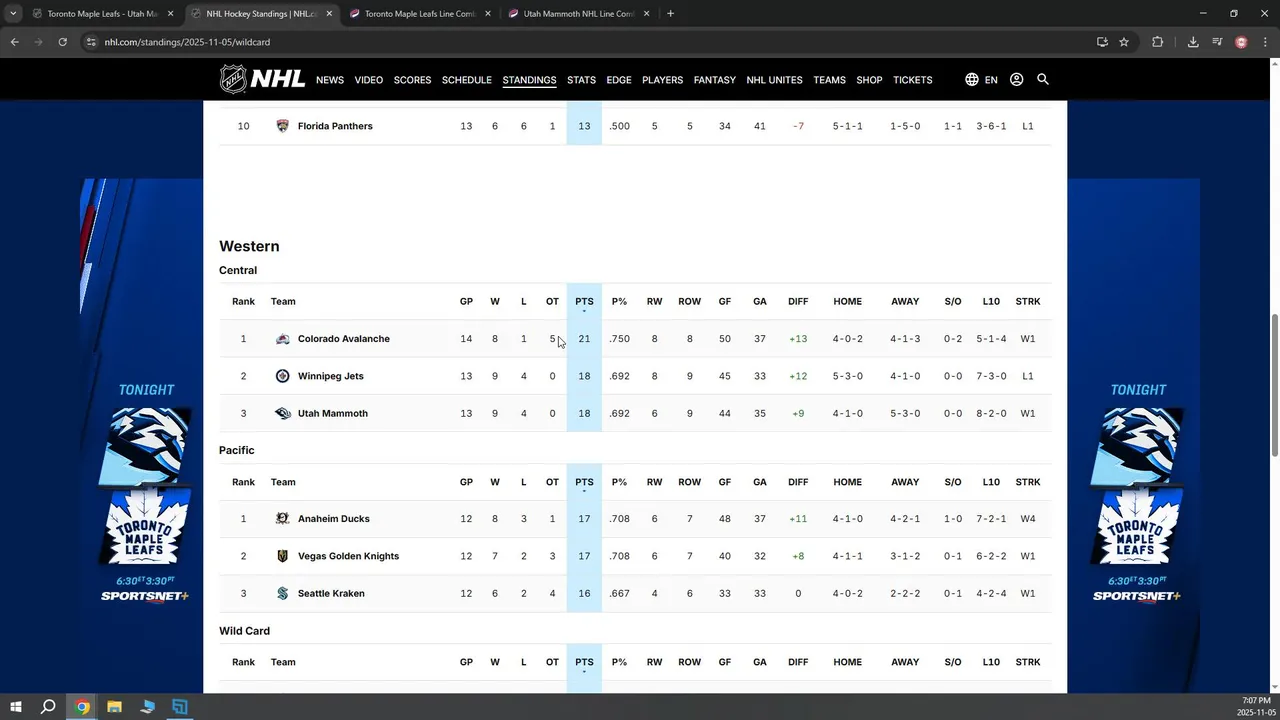Screen dimensions: 1280x720
Task: Open the TICKETS menu item
Action: pyautogui.click(x=912, y=80)
